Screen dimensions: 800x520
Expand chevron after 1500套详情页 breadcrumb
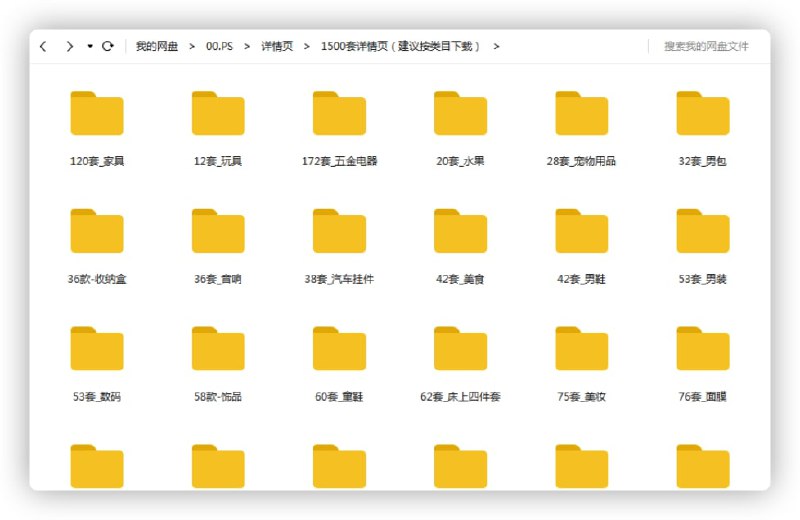coord(496,46)
